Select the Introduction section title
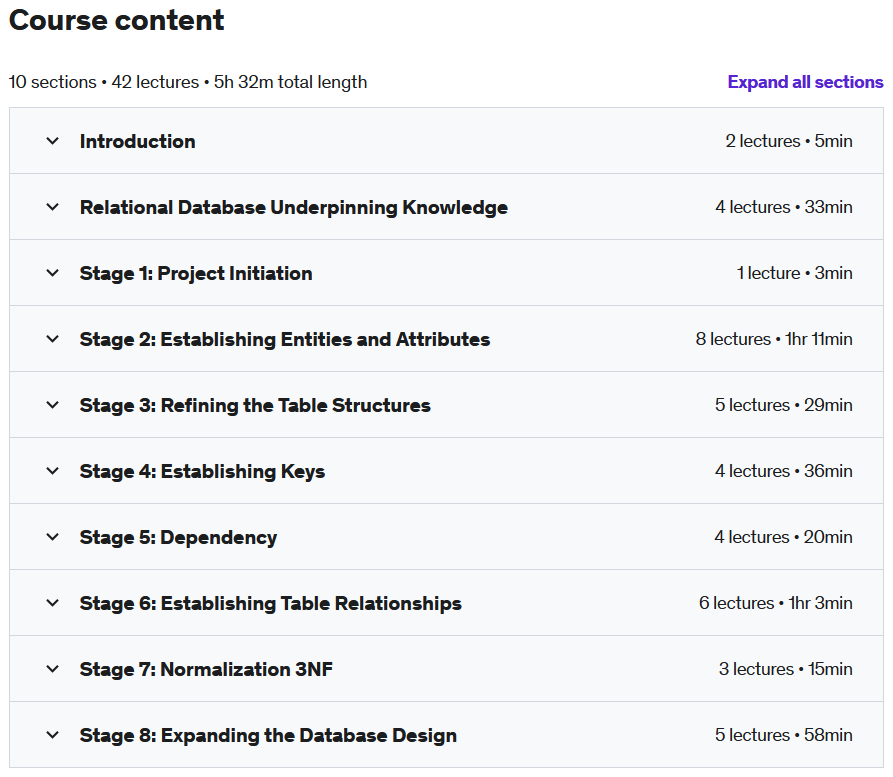 tap(138, 141)
